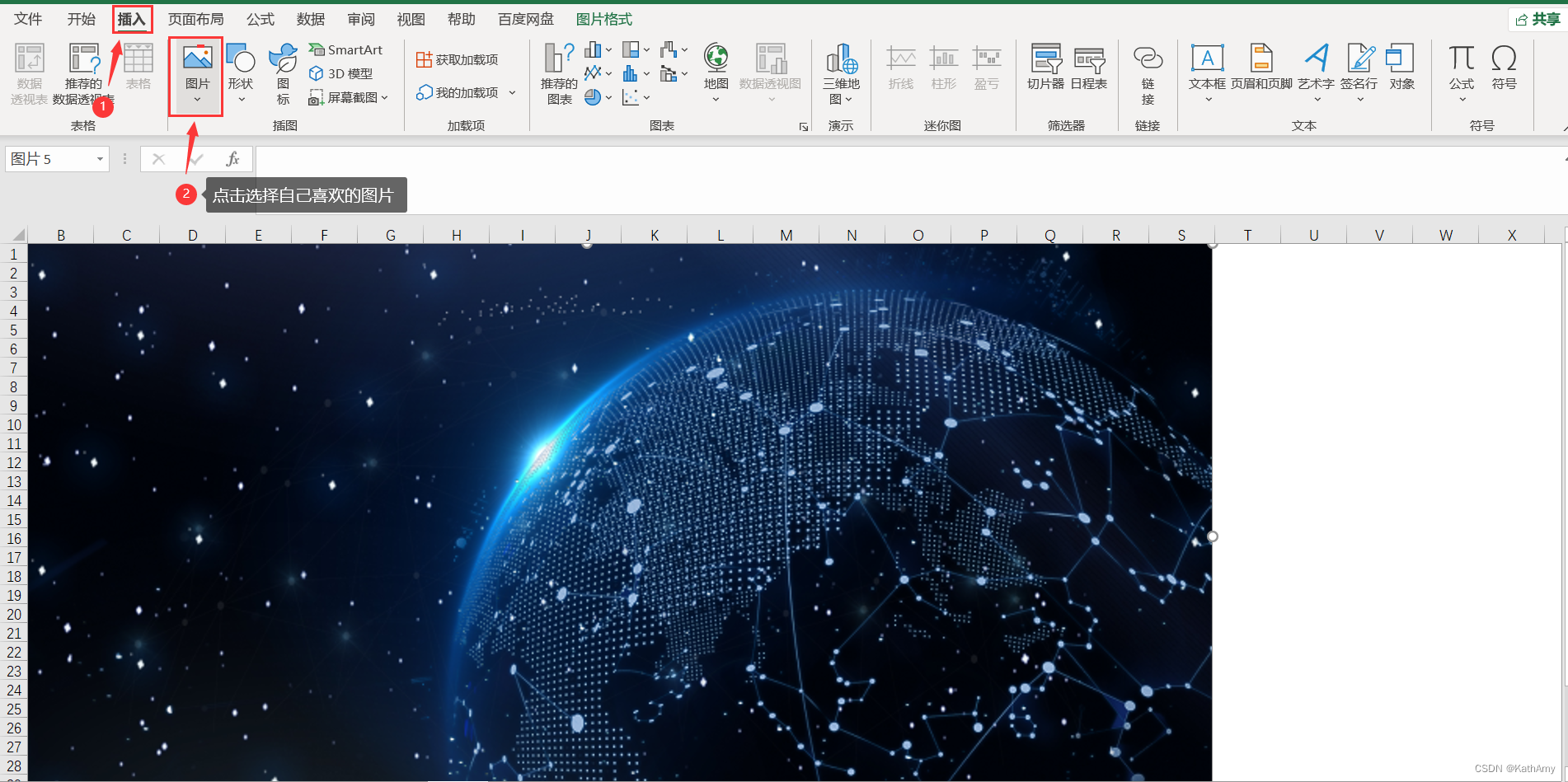Open Header and Footer (页眉和页脚)
This screenshot has height=782, width=1568.
click(x=1261, y=68)
